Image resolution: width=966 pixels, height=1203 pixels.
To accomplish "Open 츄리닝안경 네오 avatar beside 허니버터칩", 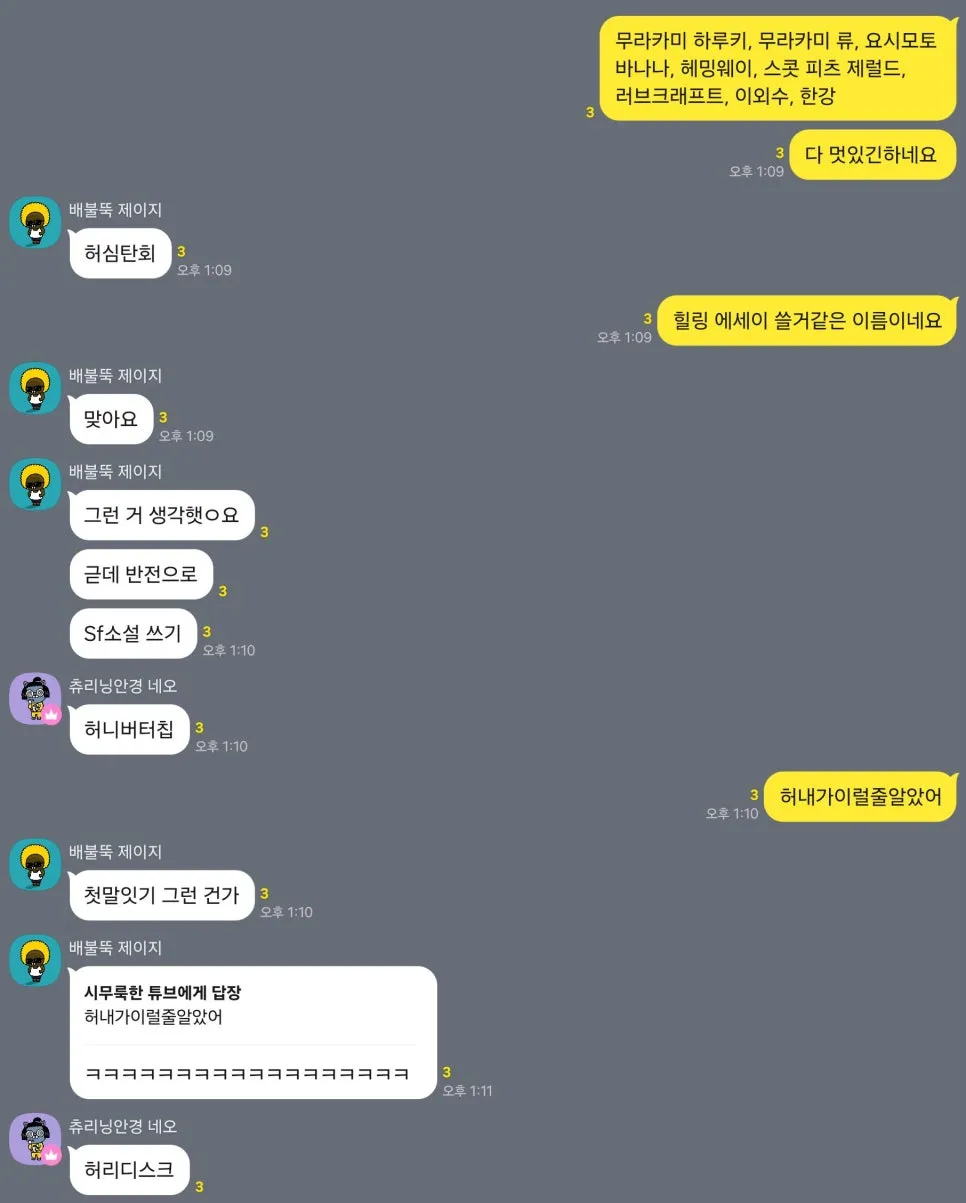I will (x=35, y=698).
